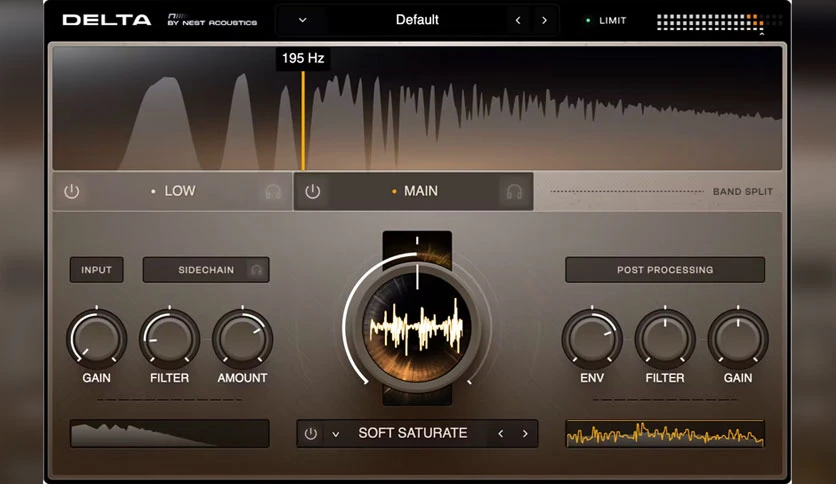This screenshot has height=484, width=836.
Task: Adjust the input GAIN knob
Action: tap(97, 338)
